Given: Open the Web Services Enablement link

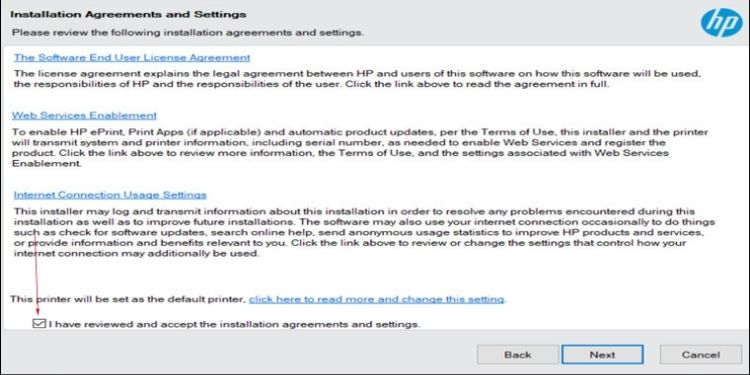Looking at the screenshot, I should 84,115.
